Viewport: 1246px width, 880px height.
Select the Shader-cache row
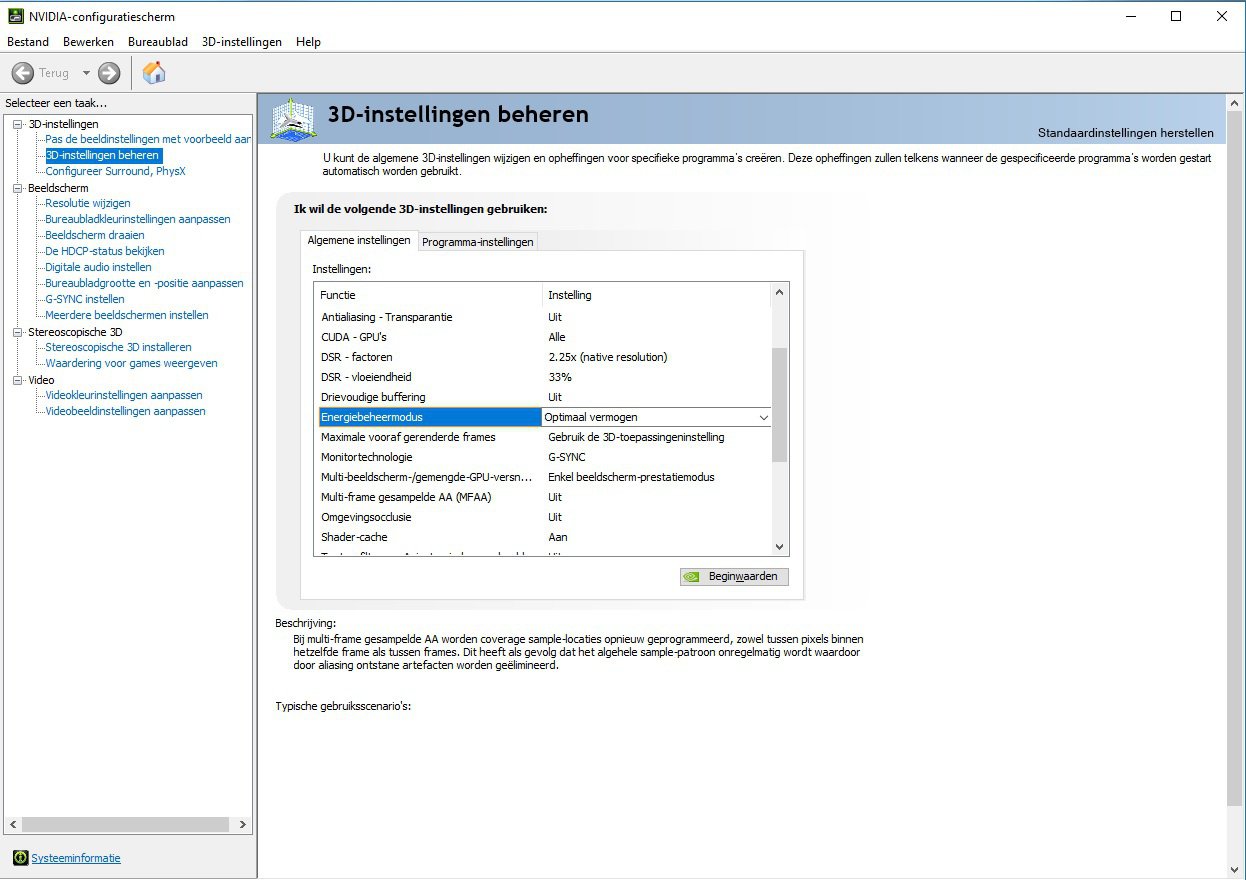544,537
